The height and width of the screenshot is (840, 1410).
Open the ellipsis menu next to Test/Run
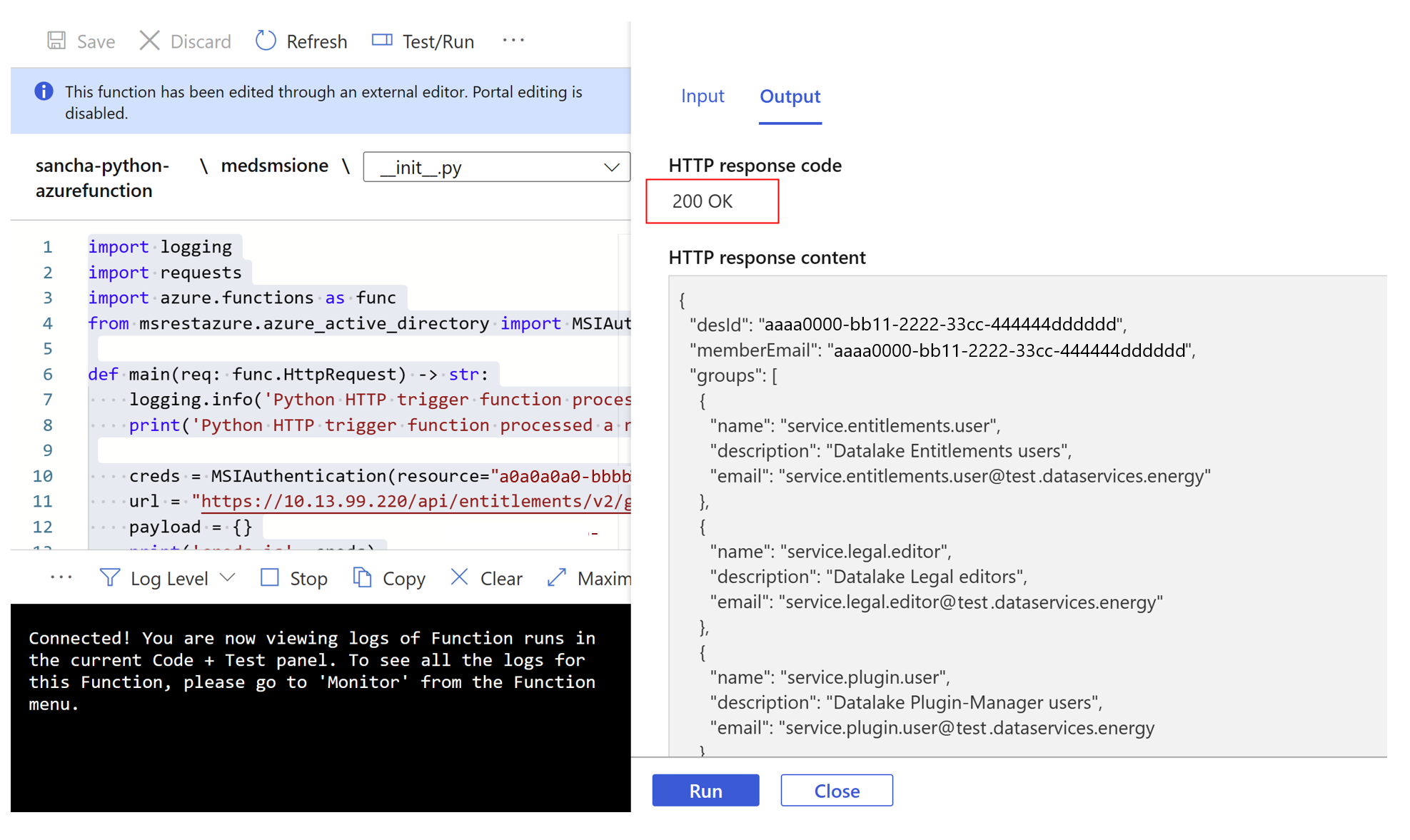pos(513,41)
